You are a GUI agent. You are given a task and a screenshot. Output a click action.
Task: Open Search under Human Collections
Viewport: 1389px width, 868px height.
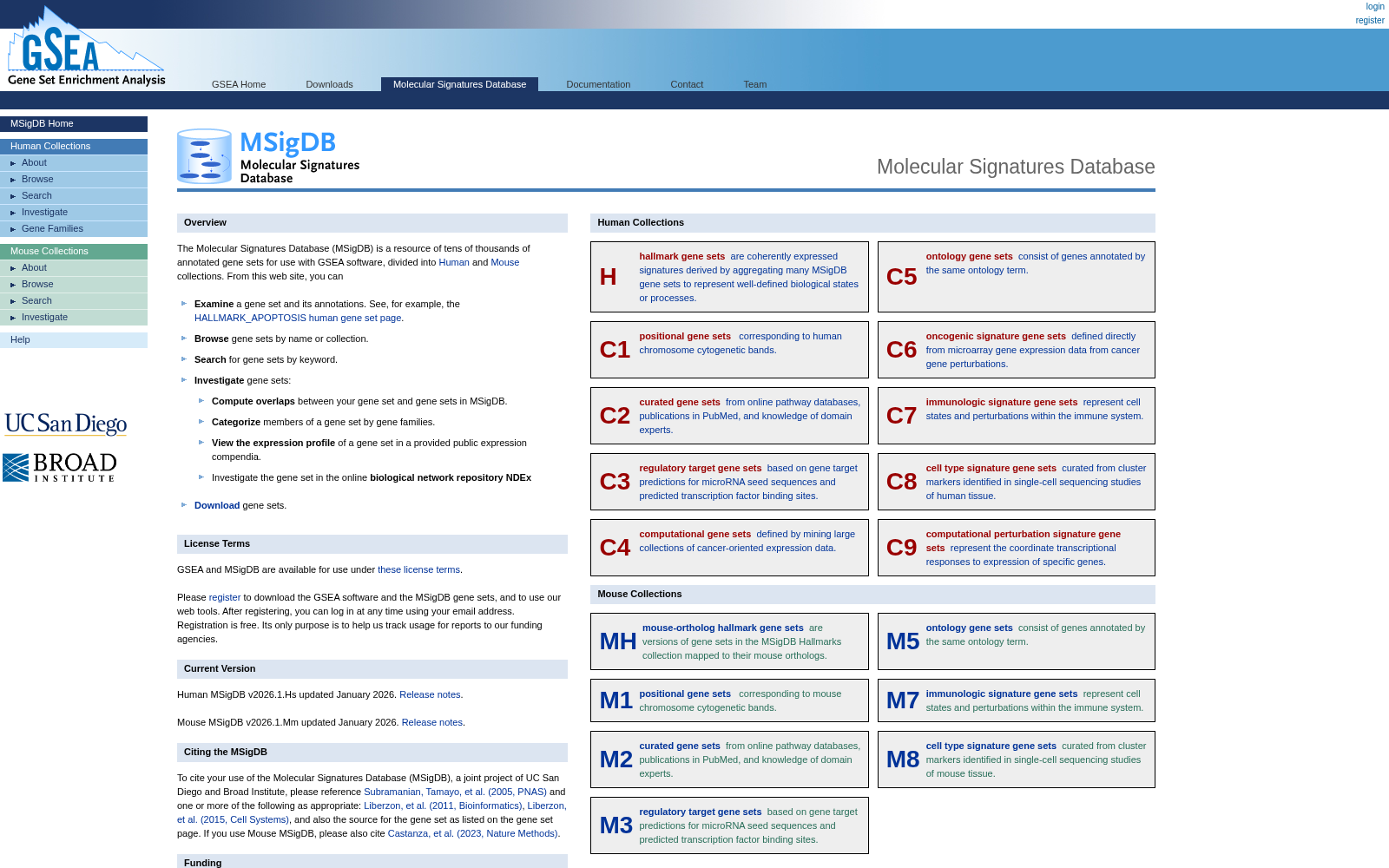74,196
